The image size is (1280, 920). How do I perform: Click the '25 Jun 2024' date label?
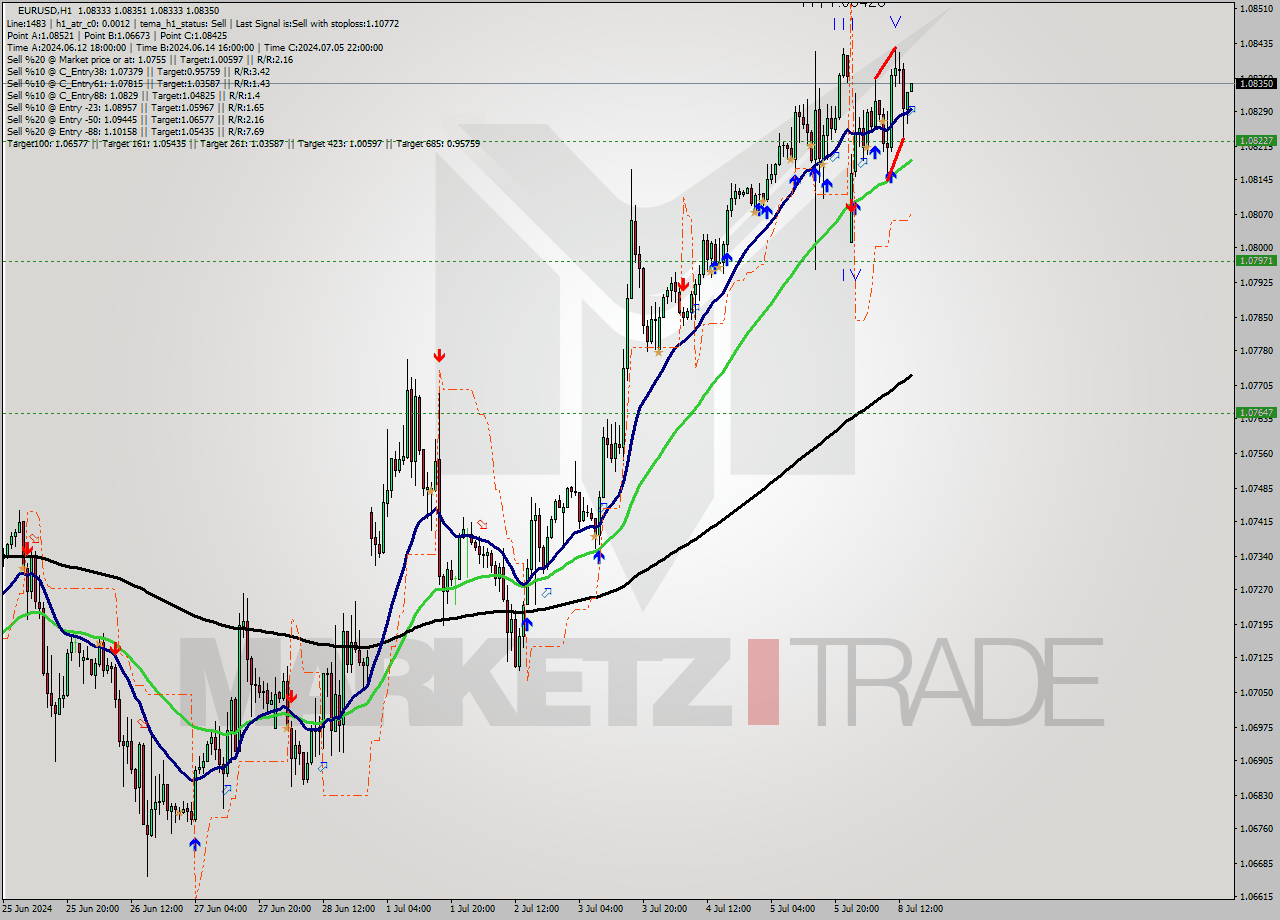pyautogui.click(x=26, y=909)
